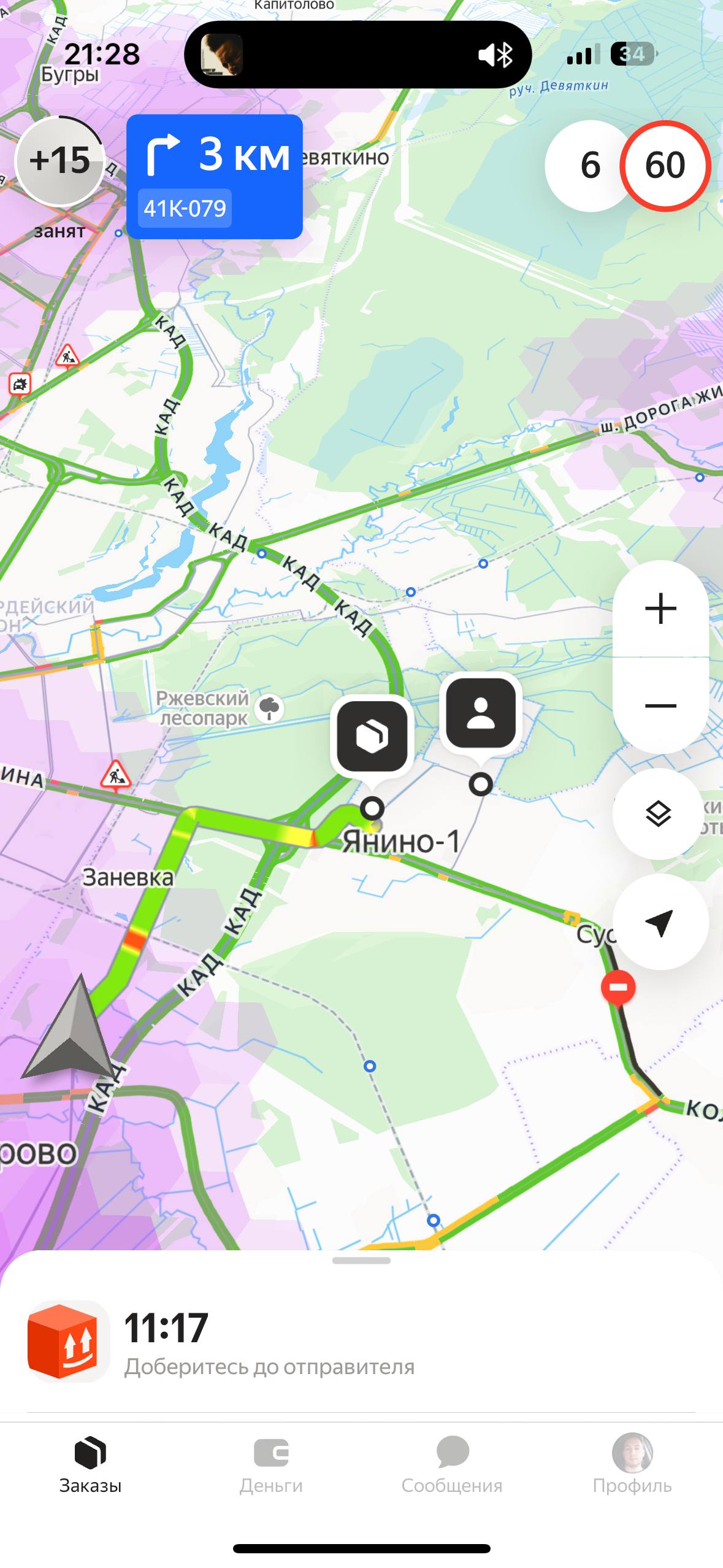Select the Заказы tab

click(90, 1464)
